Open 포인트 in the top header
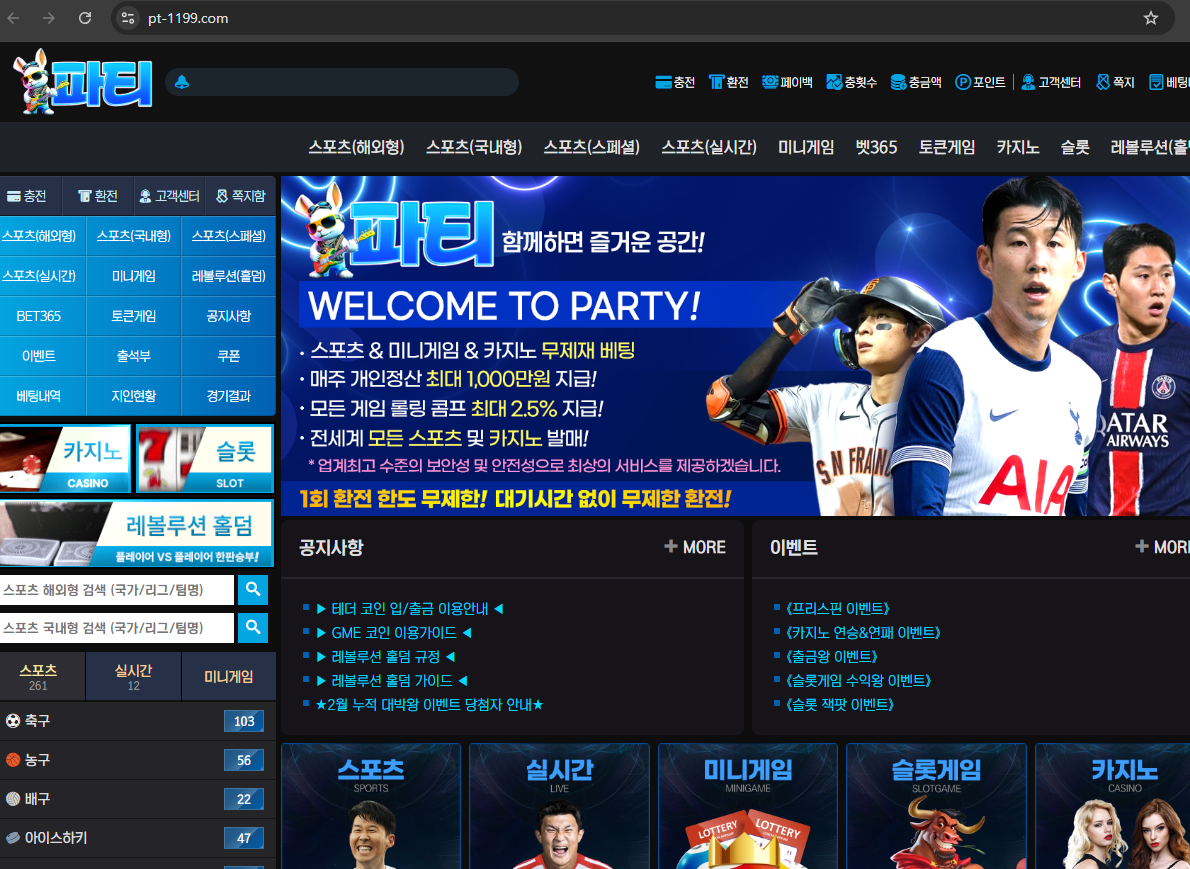 pyautogui.click(x=980, y=82)
